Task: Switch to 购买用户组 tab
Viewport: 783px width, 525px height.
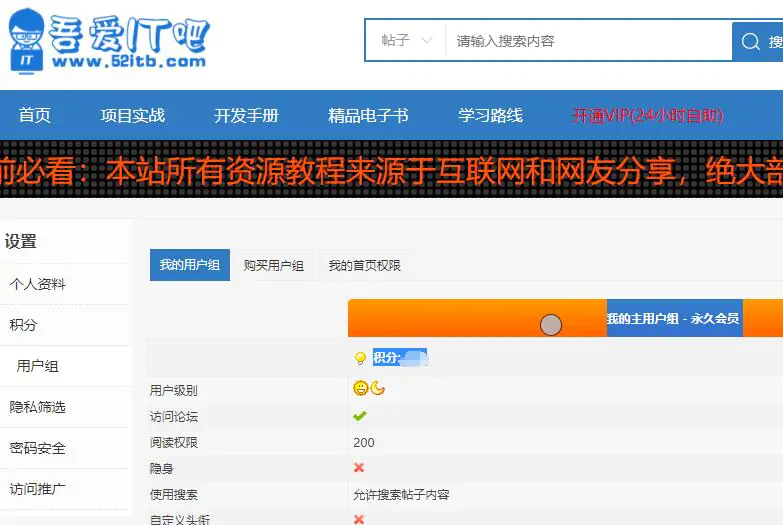Action: (274, 265)
